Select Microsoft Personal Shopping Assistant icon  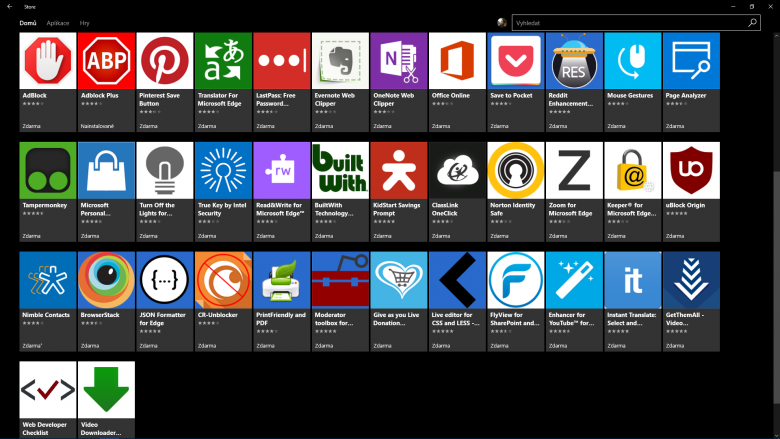coord(106,171)
